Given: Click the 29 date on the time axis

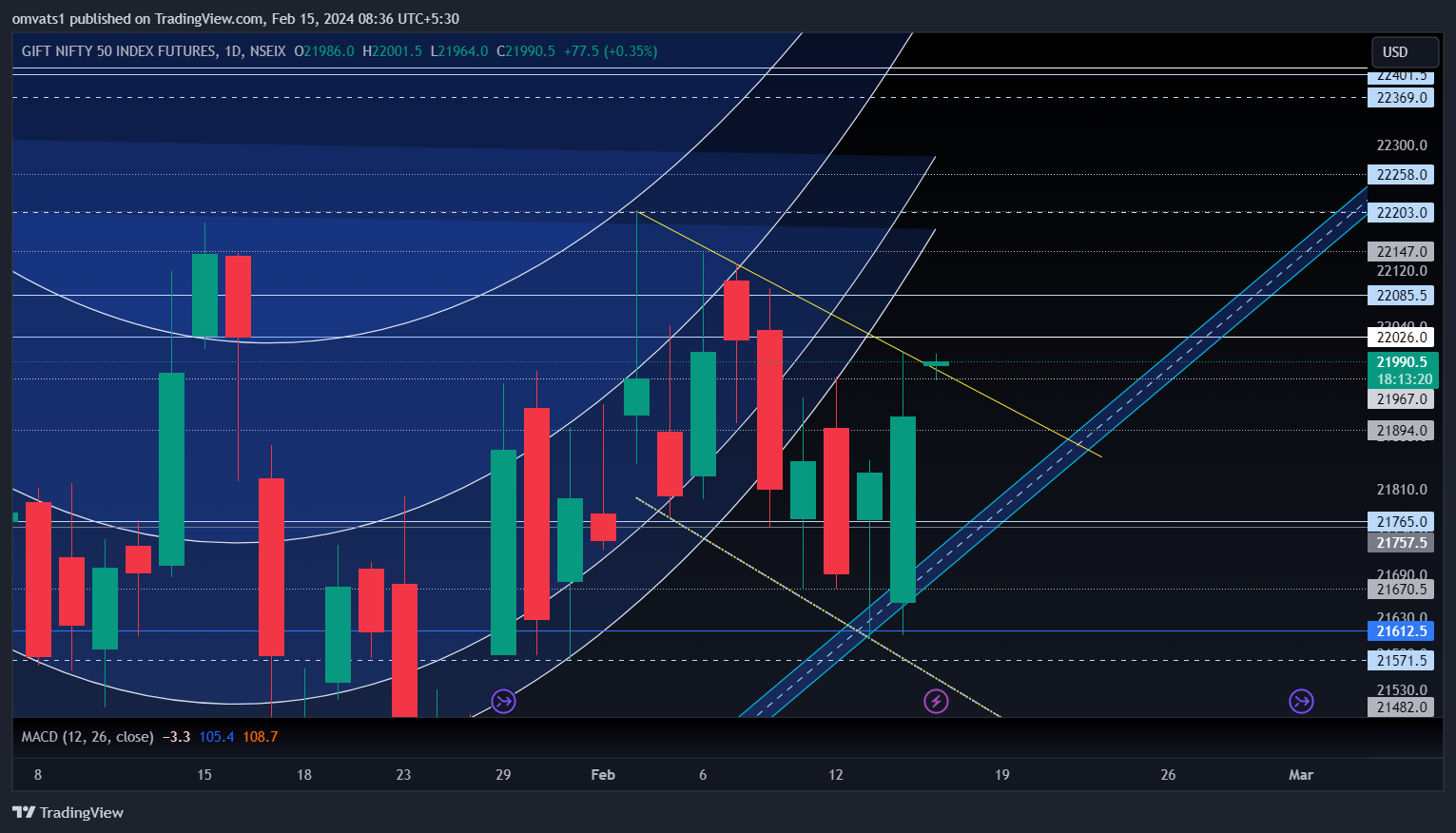Looking at the screenshot, I should tap(503, 775).
